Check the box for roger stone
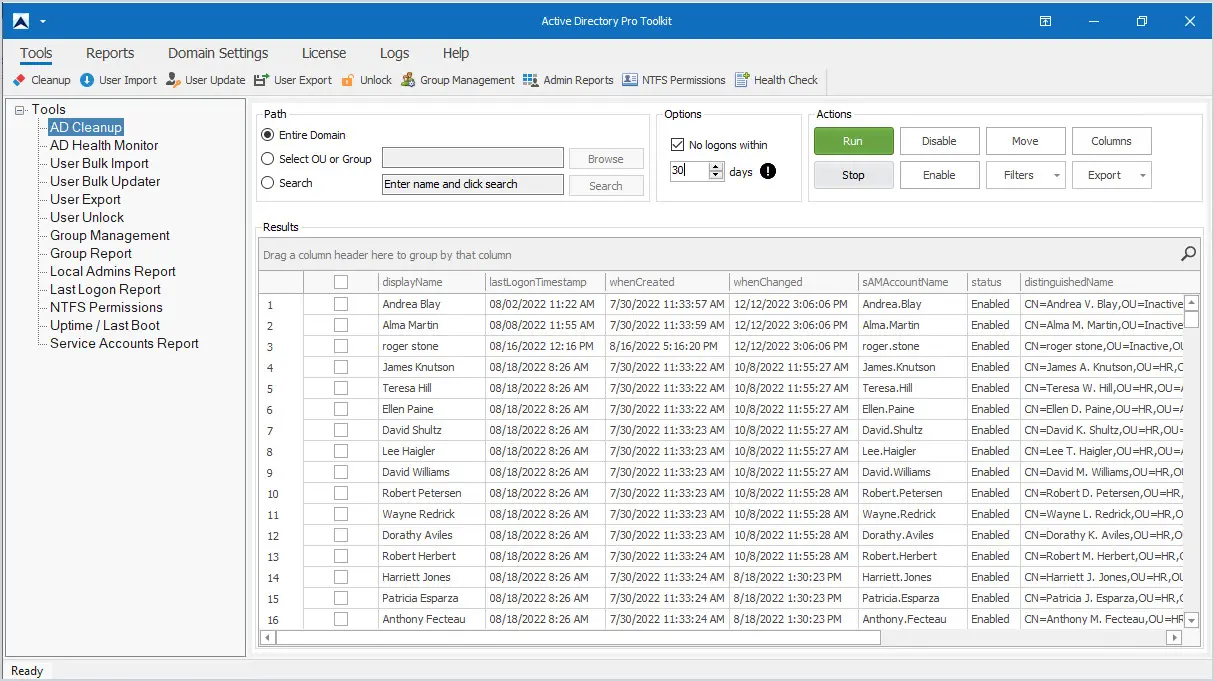The width and height of the screenshot is (1214, 681). coord(341,346)
